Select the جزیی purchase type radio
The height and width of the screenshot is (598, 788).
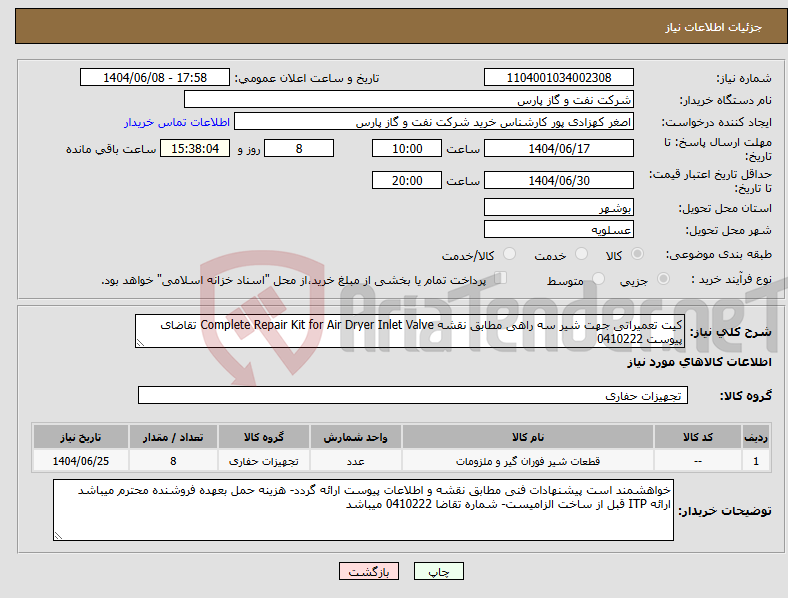[x=663, y=278]
